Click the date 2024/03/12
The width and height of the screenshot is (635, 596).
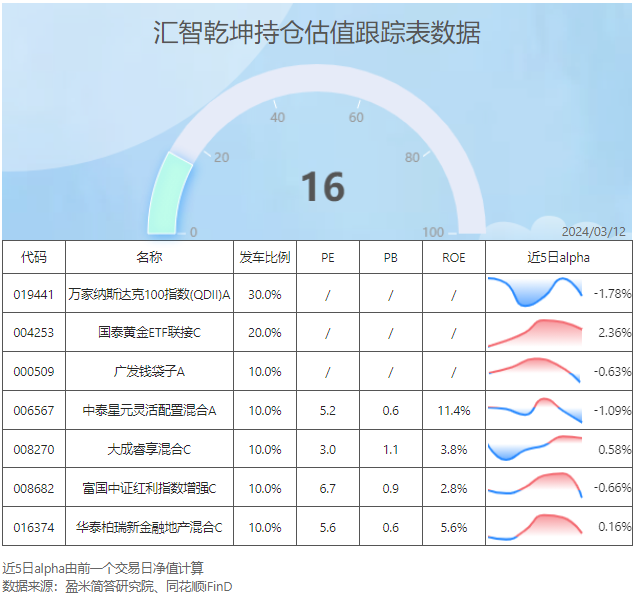point(594,231)
